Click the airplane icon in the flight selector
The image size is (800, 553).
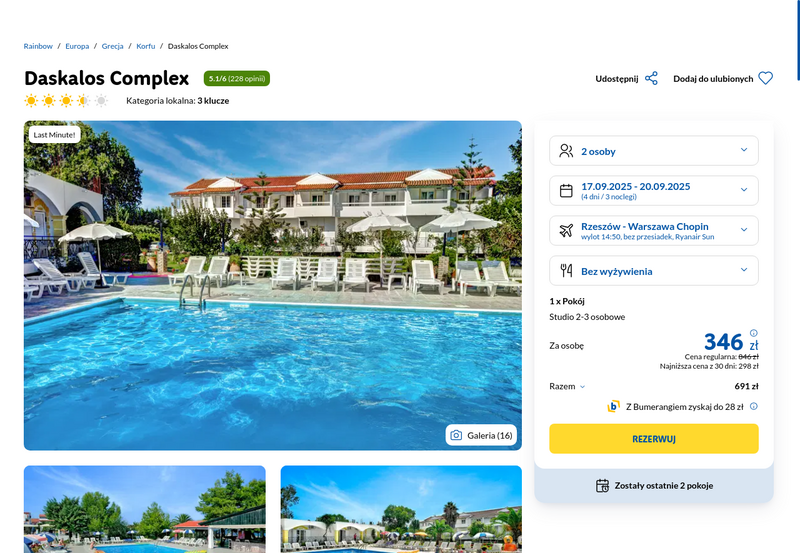click(566, 231)
